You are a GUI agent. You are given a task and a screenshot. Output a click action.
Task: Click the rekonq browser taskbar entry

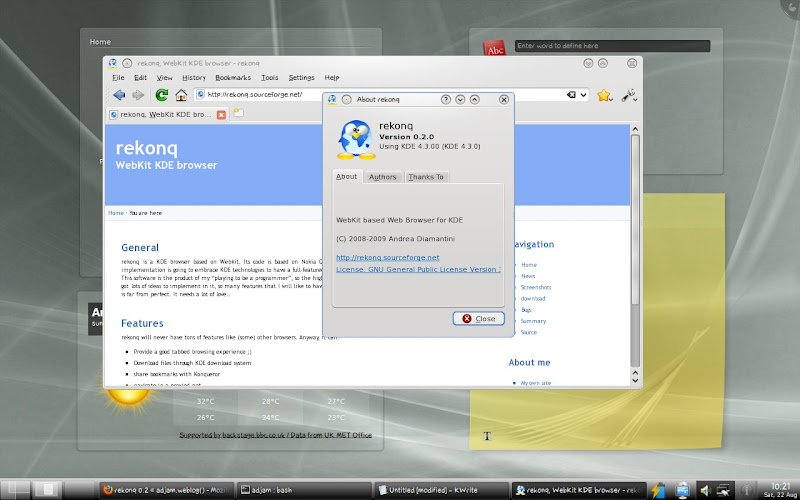(x=579, y=490)
